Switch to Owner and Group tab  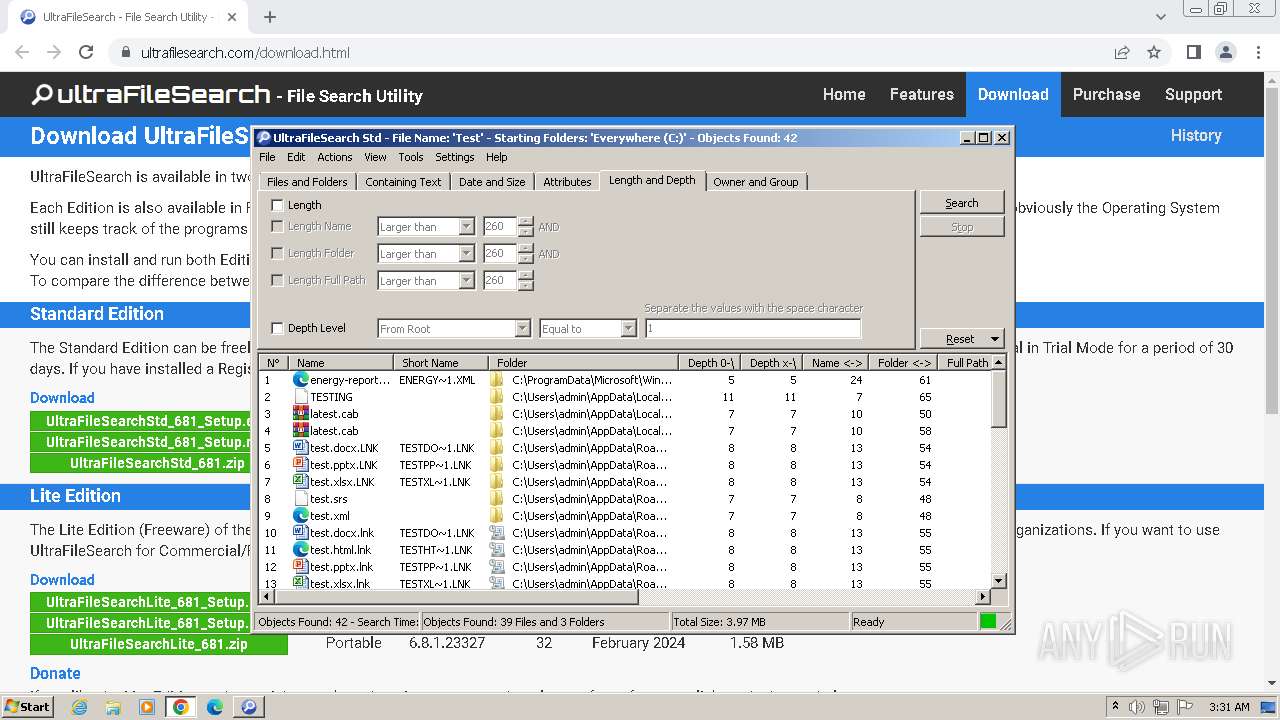(x=756, y=182)
